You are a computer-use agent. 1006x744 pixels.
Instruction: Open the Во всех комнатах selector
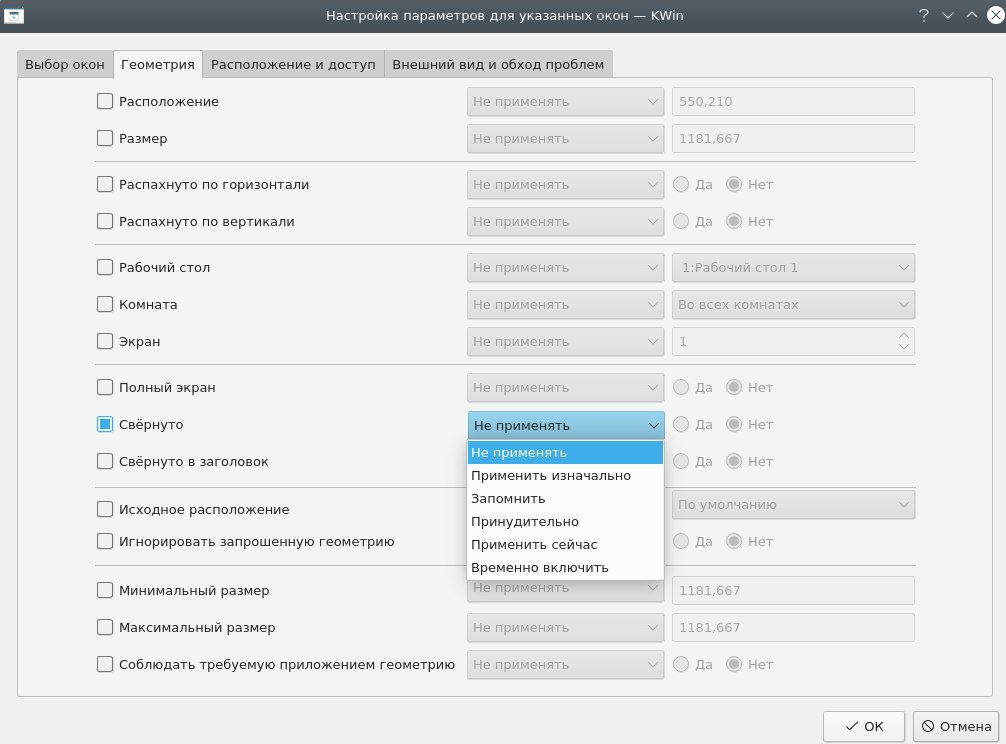(793, 305)
